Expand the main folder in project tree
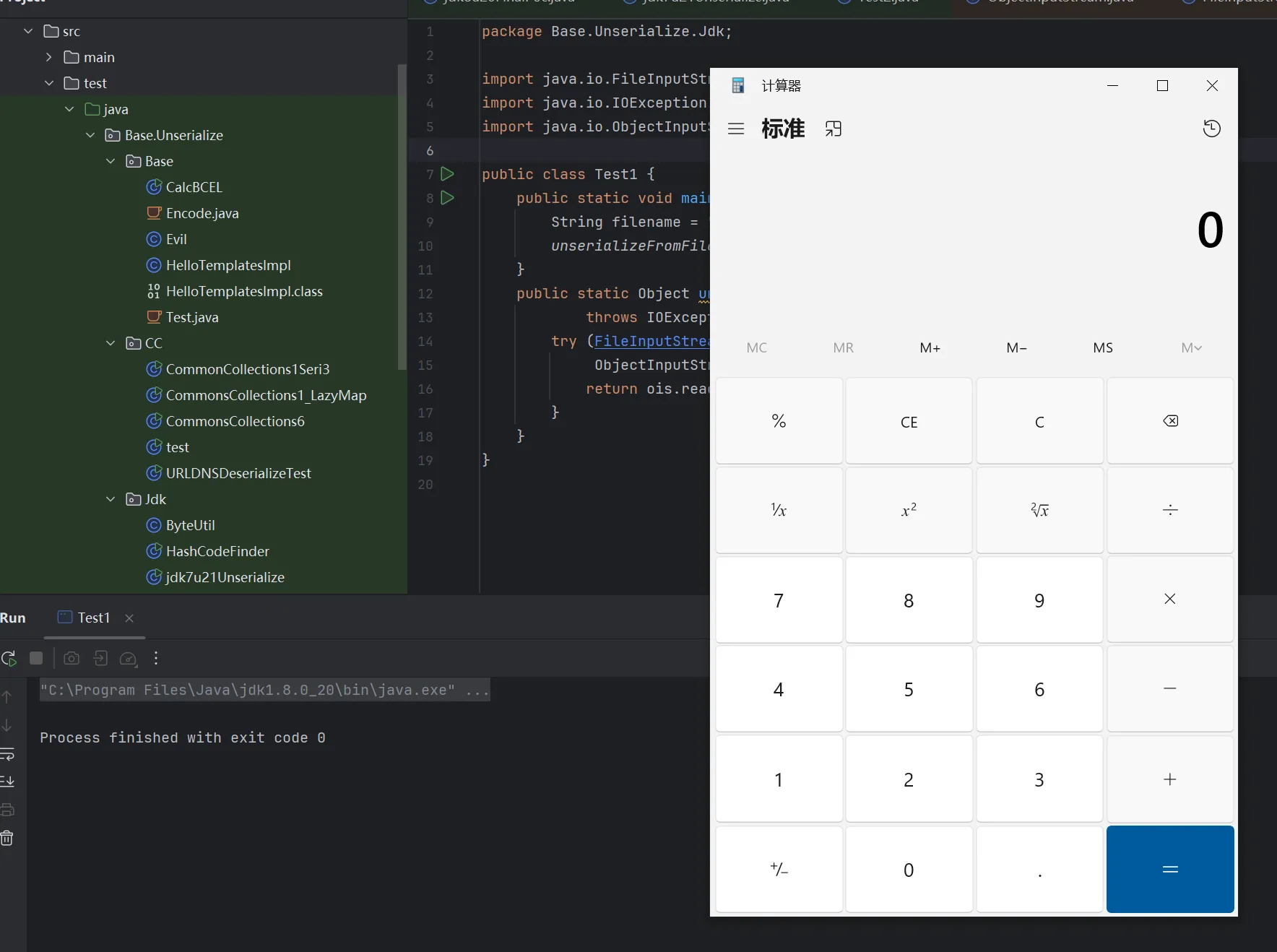The width and height of the screenshot is (1277, 952). coord(49,57)
